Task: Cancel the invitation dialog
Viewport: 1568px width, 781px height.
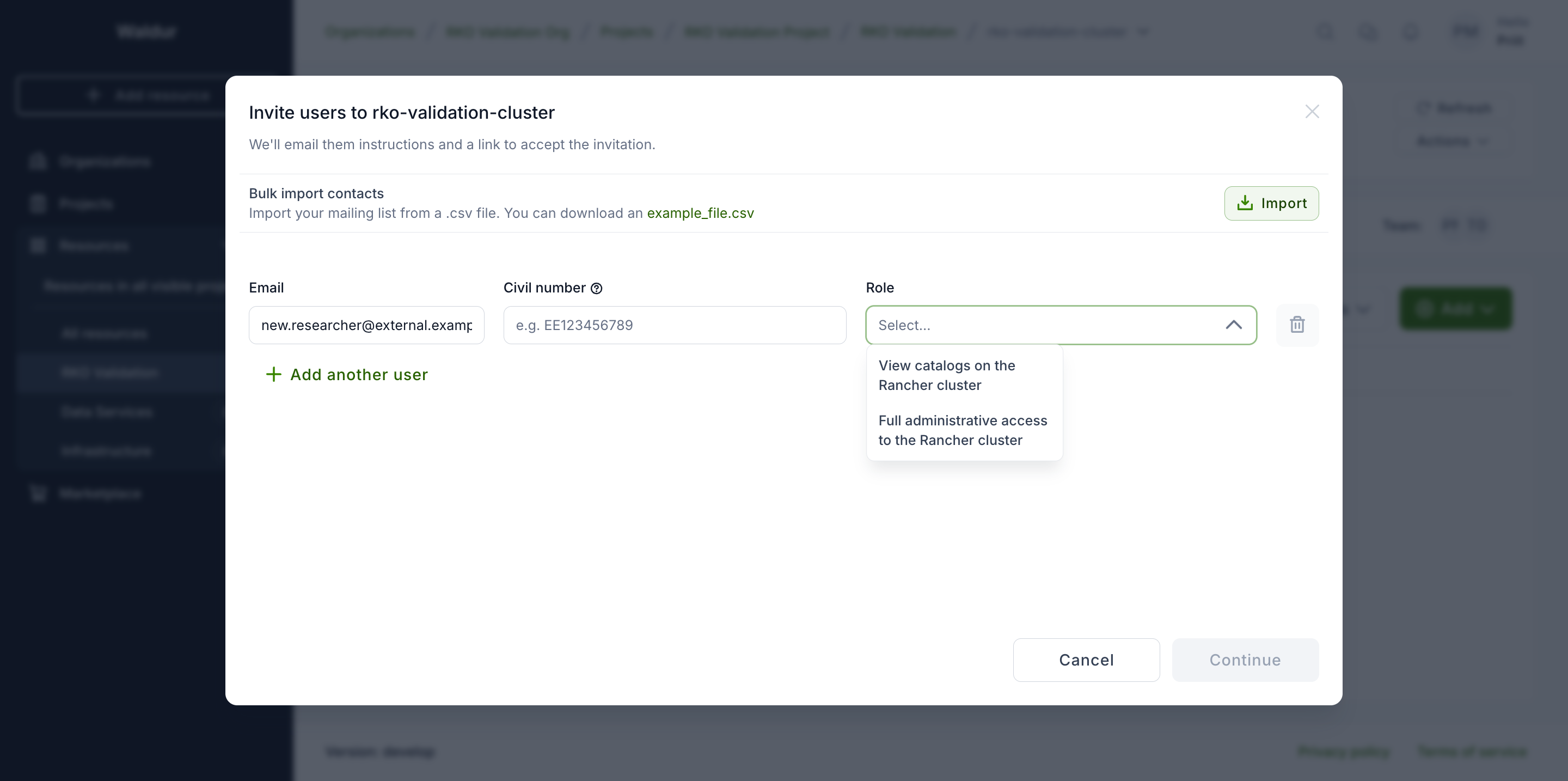Action: pos(1086,660)
